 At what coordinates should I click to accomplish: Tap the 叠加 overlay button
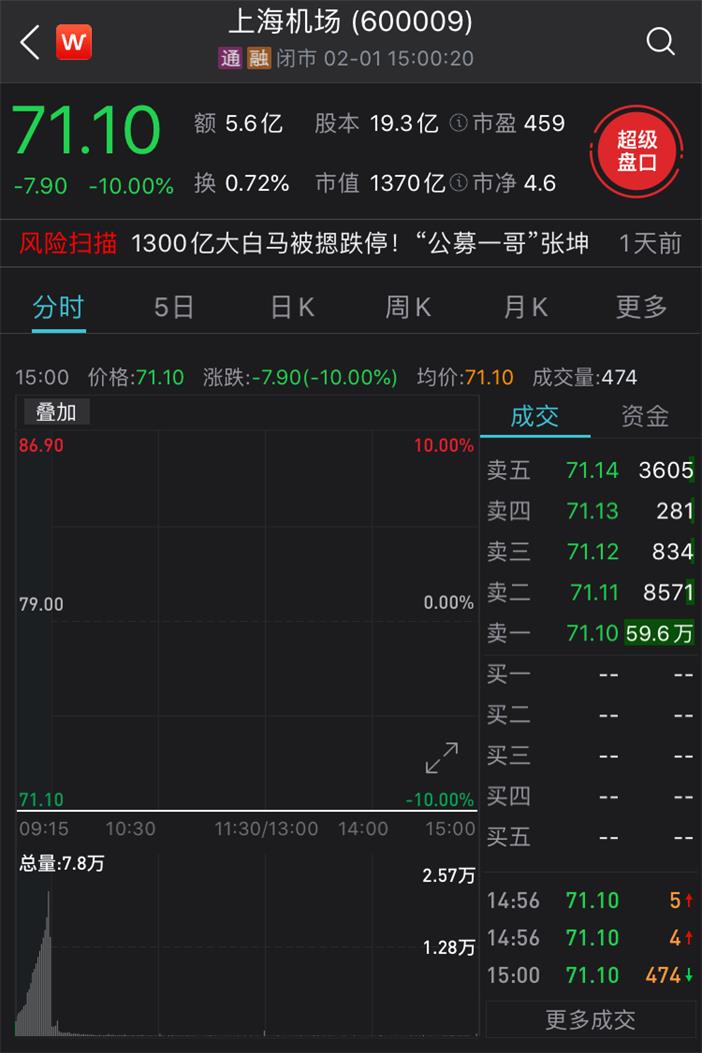tap(56, 412)
